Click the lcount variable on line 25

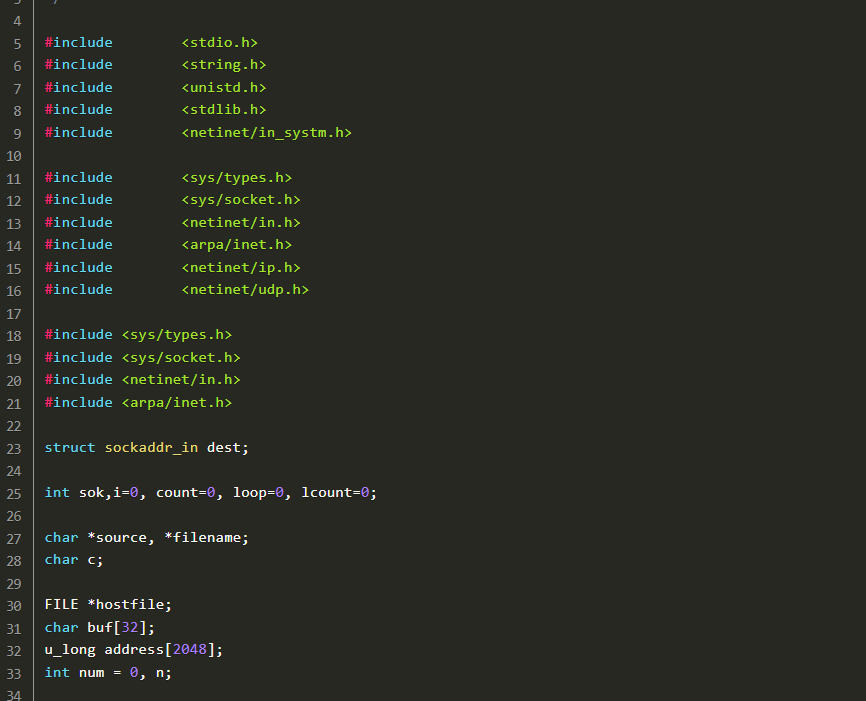326,492
